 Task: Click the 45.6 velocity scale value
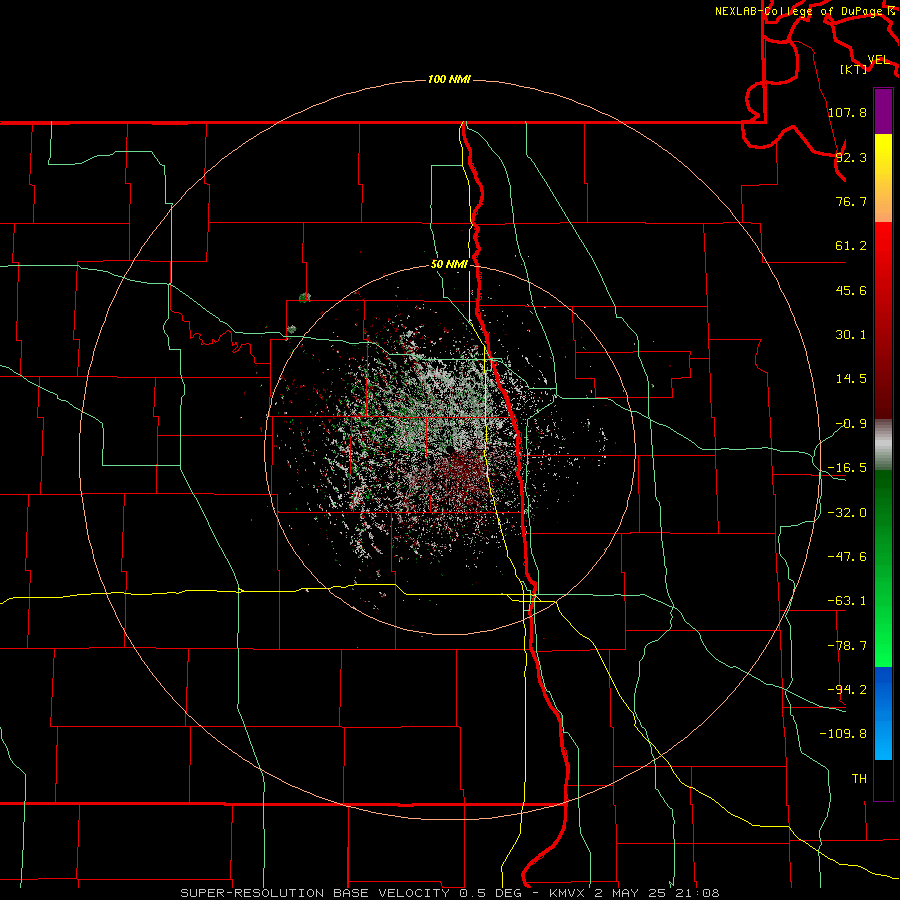[x=851, y=290]
